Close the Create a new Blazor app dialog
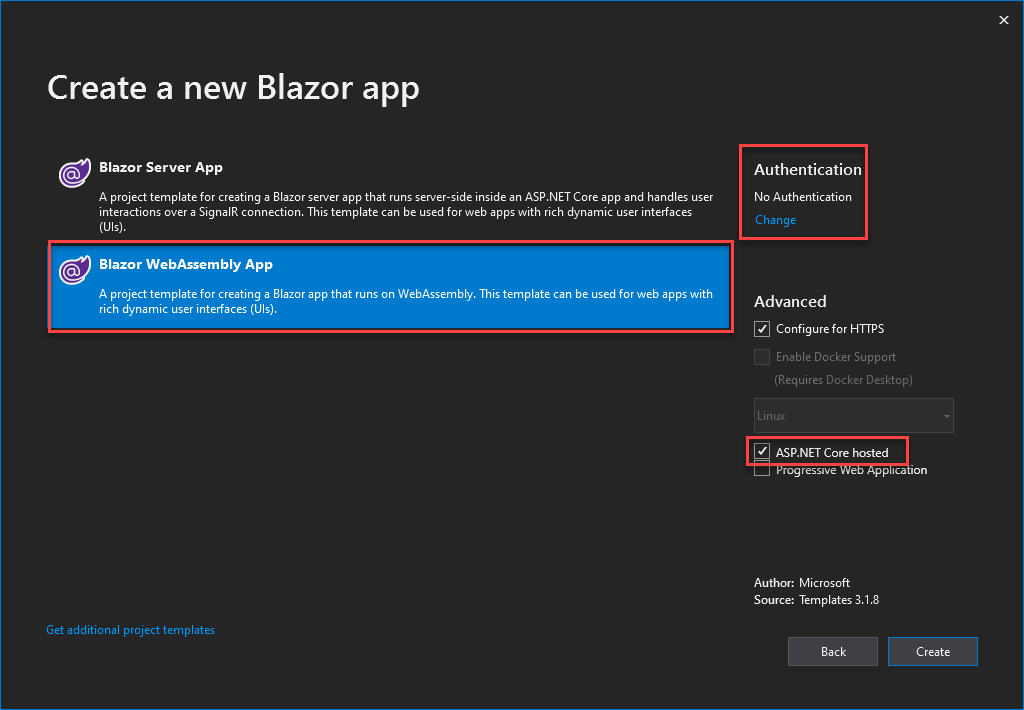 click(1003, 19)
